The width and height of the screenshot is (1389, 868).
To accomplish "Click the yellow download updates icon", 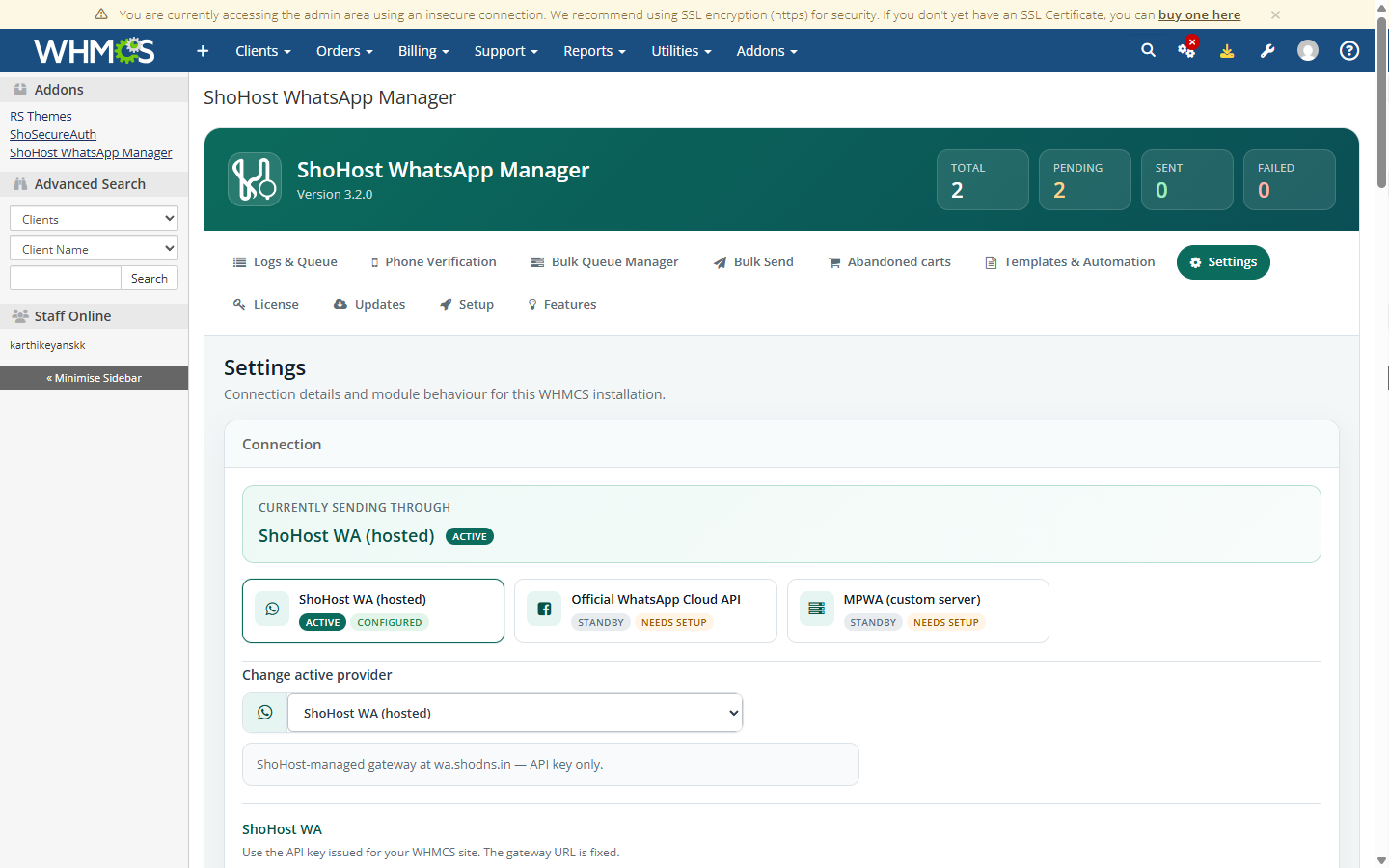I will tap(1227, 51).
